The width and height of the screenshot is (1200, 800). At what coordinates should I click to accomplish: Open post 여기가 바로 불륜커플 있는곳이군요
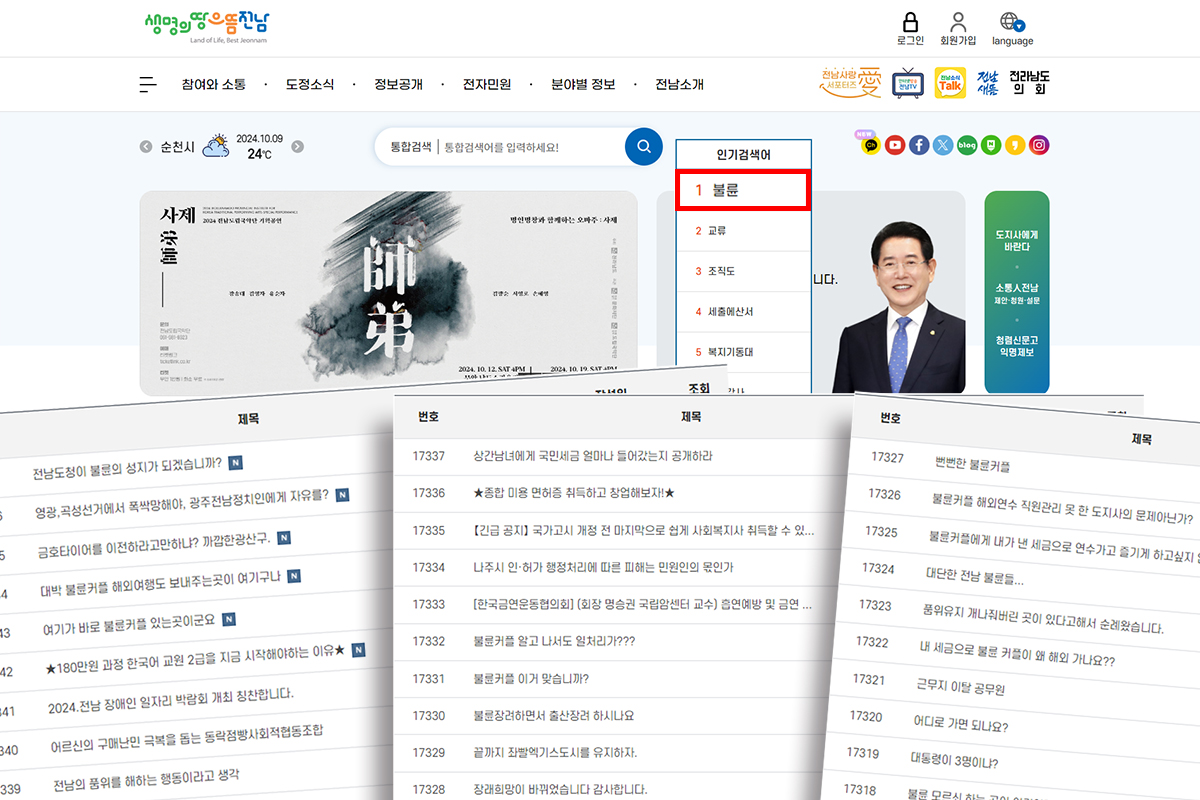tap(129, 624)
